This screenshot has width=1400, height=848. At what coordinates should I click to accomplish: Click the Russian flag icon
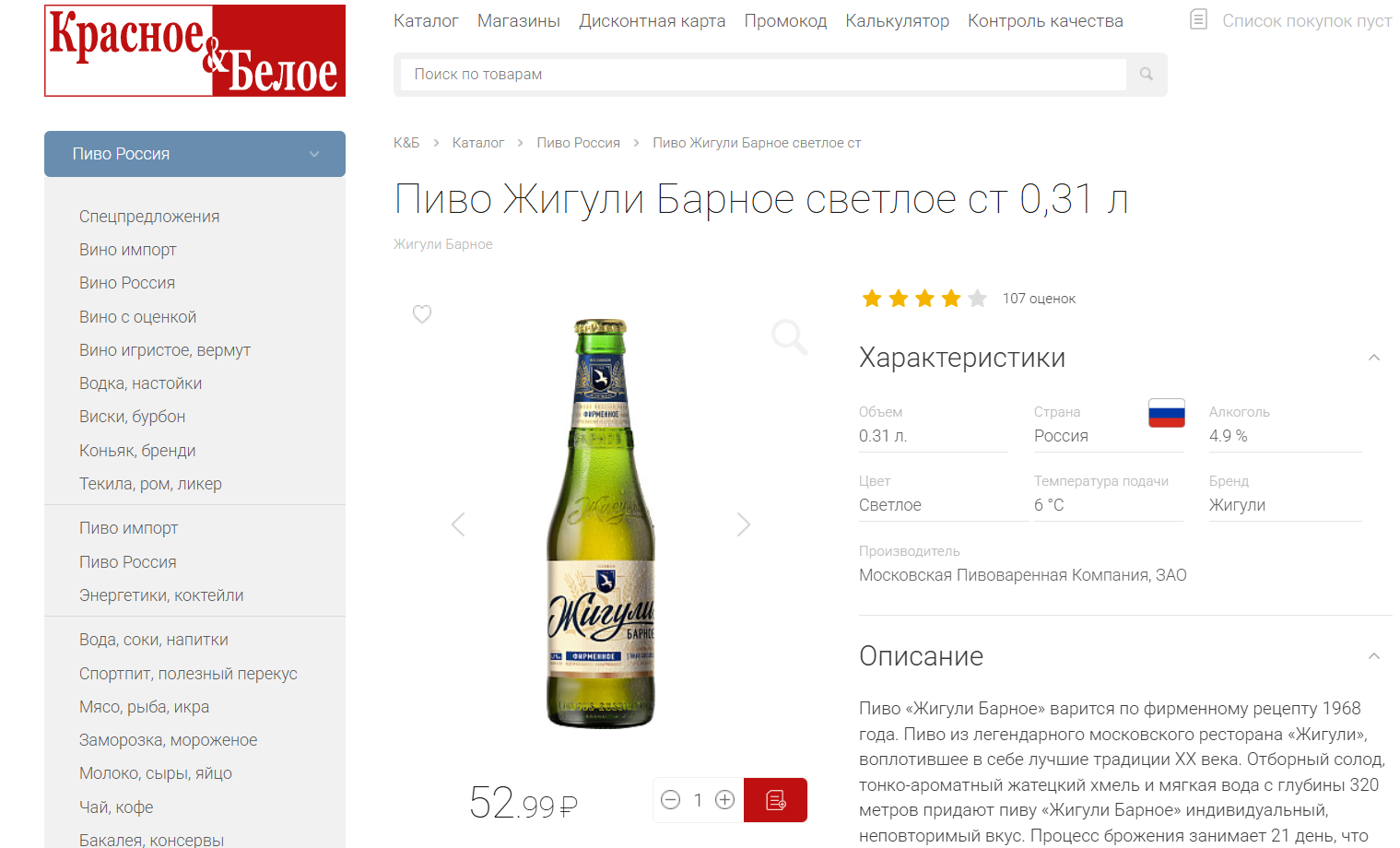click(x=1167, y=413)
